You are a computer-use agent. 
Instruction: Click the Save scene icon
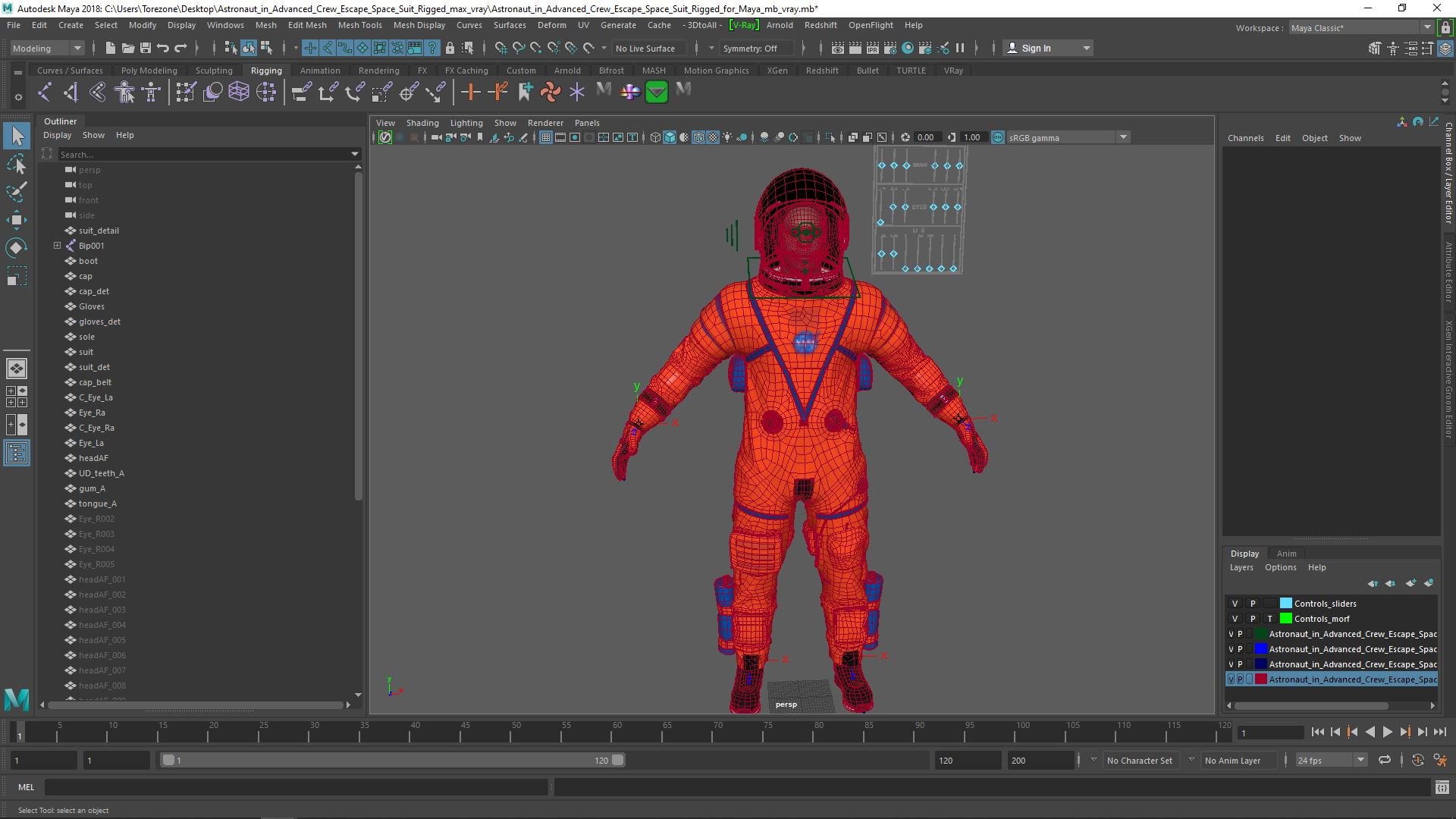(146, 48)
